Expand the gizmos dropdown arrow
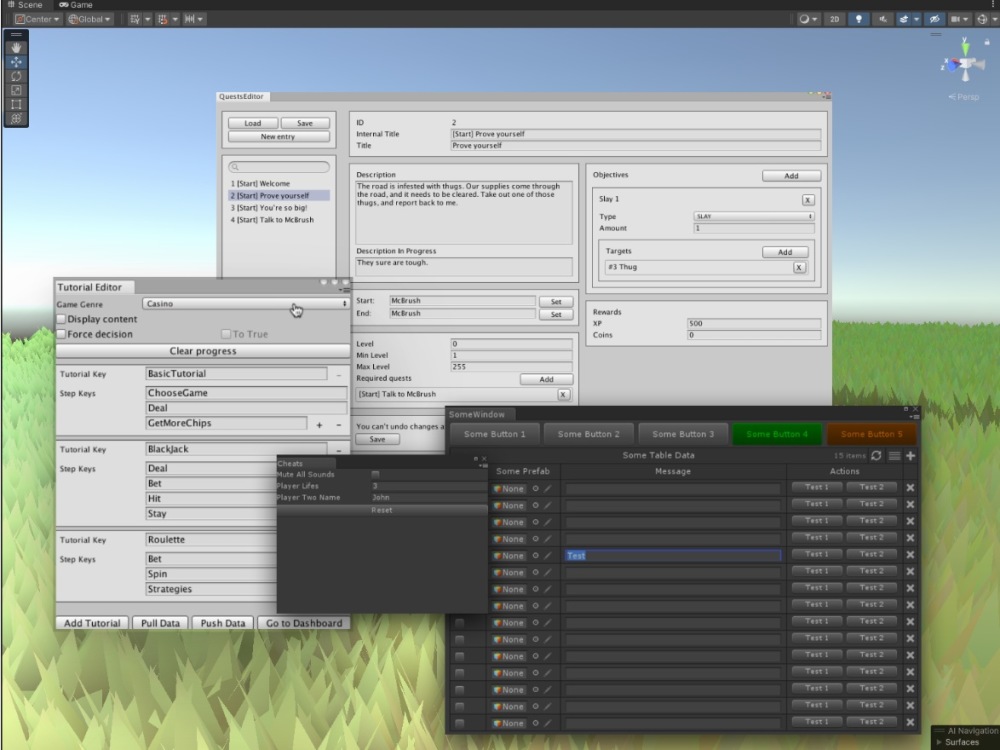Viewport: 1000px width, 750px height. pos(994,19)
